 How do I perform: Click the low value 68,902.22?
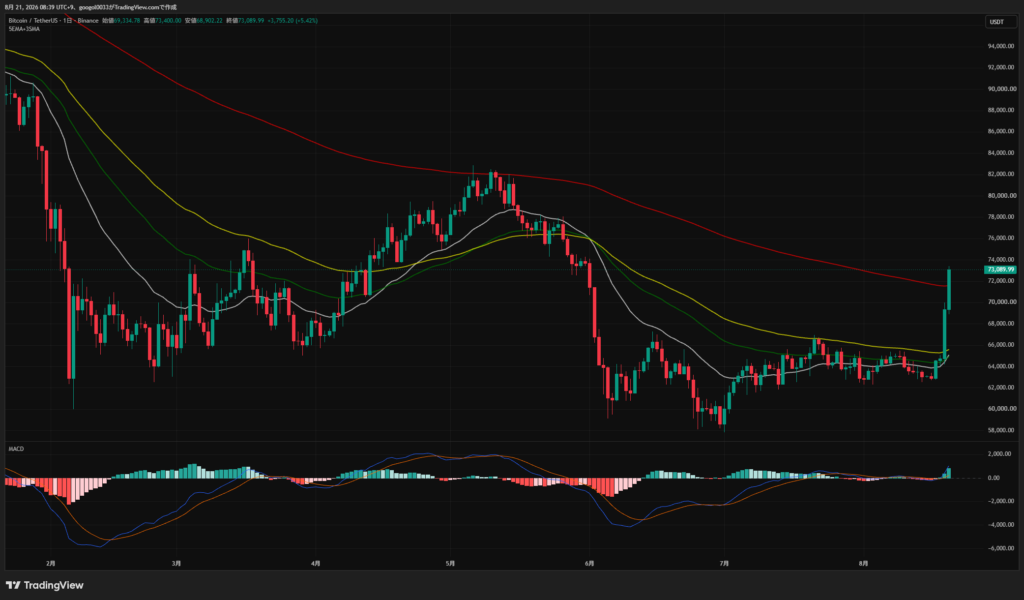click(210, 20)
